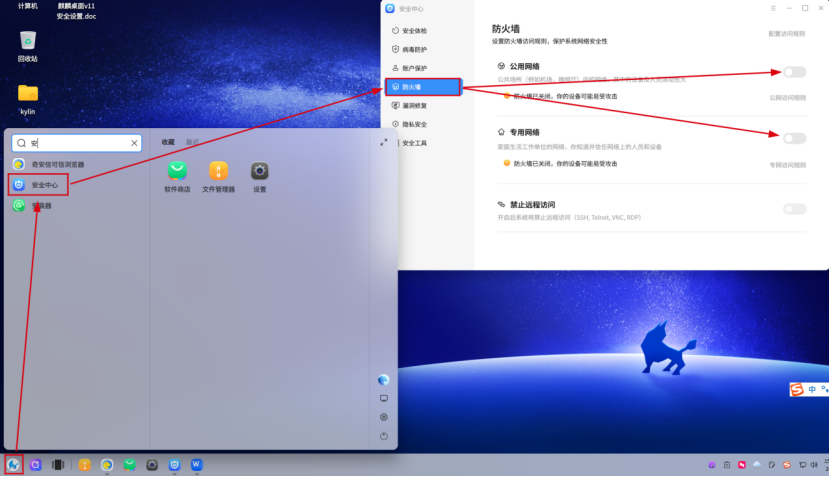Viewport: 829px width, 477px height.
Task: Click the purple home tray icon
Action: pos(712,465)
